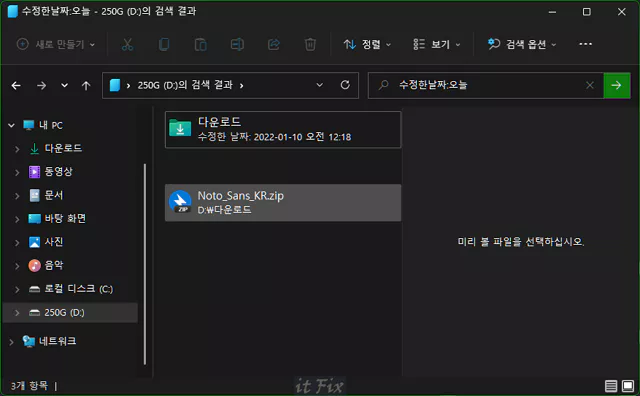
Task: Clear the search text with X
Action: pos(590,85)
